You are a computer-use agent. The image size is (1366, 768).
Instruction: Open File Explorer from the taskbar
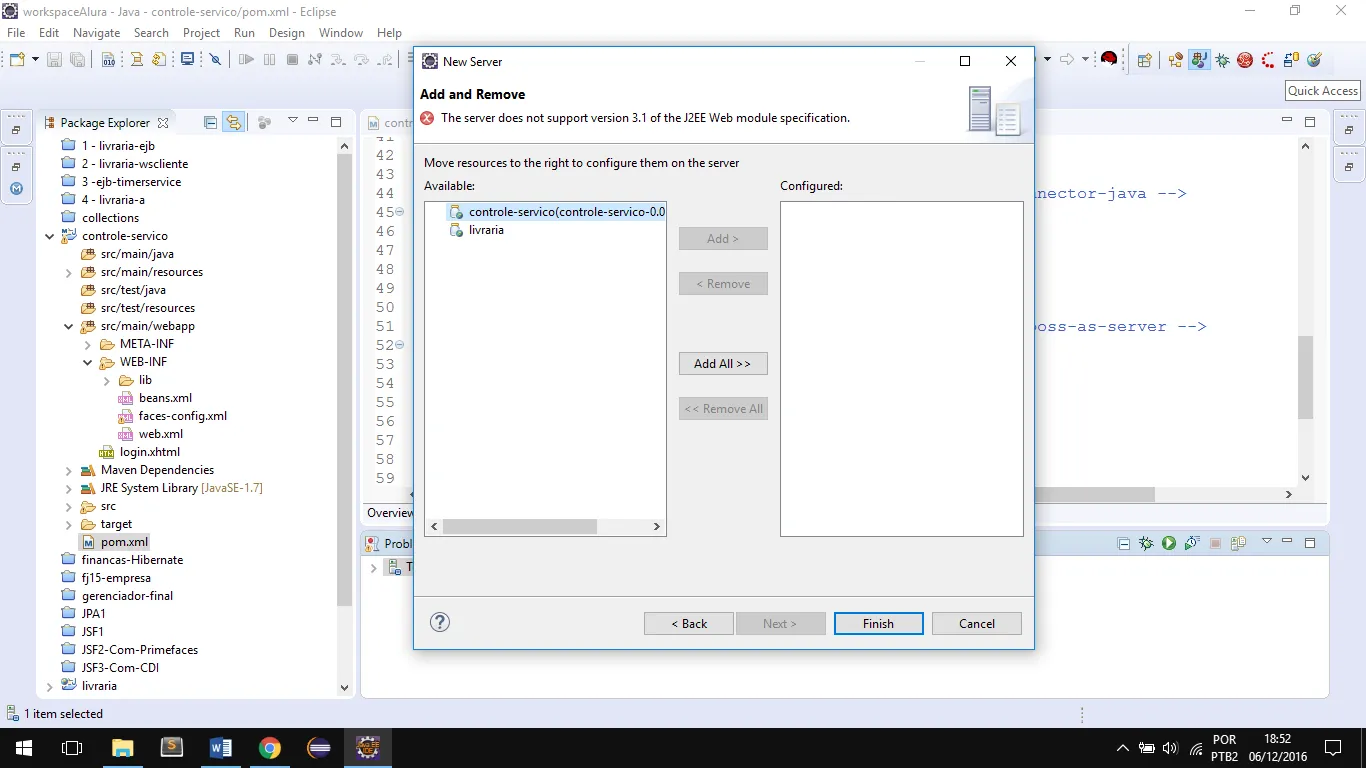[x=122, y=748]
